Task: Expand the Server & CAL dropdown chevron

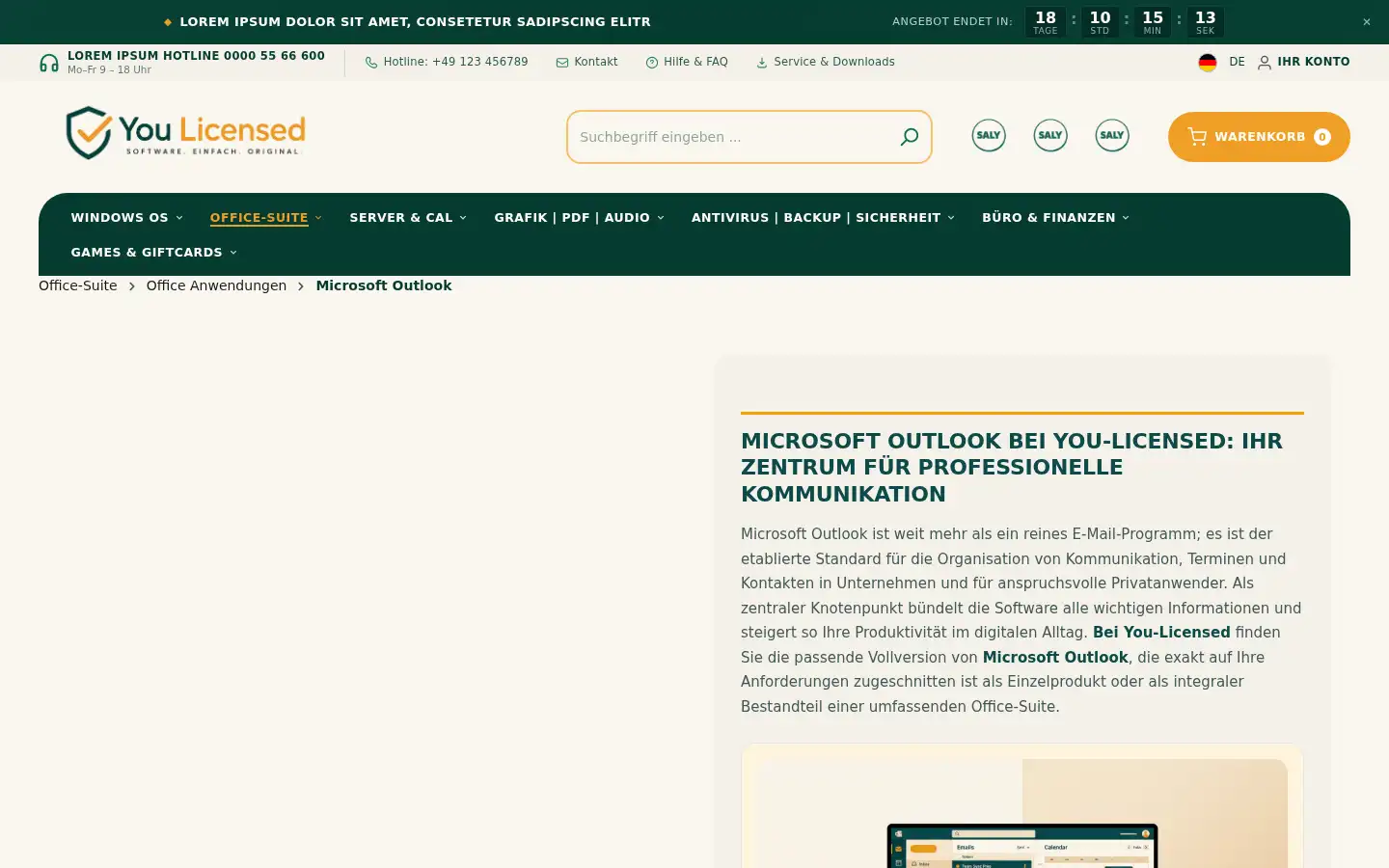Action: point(463,218)
